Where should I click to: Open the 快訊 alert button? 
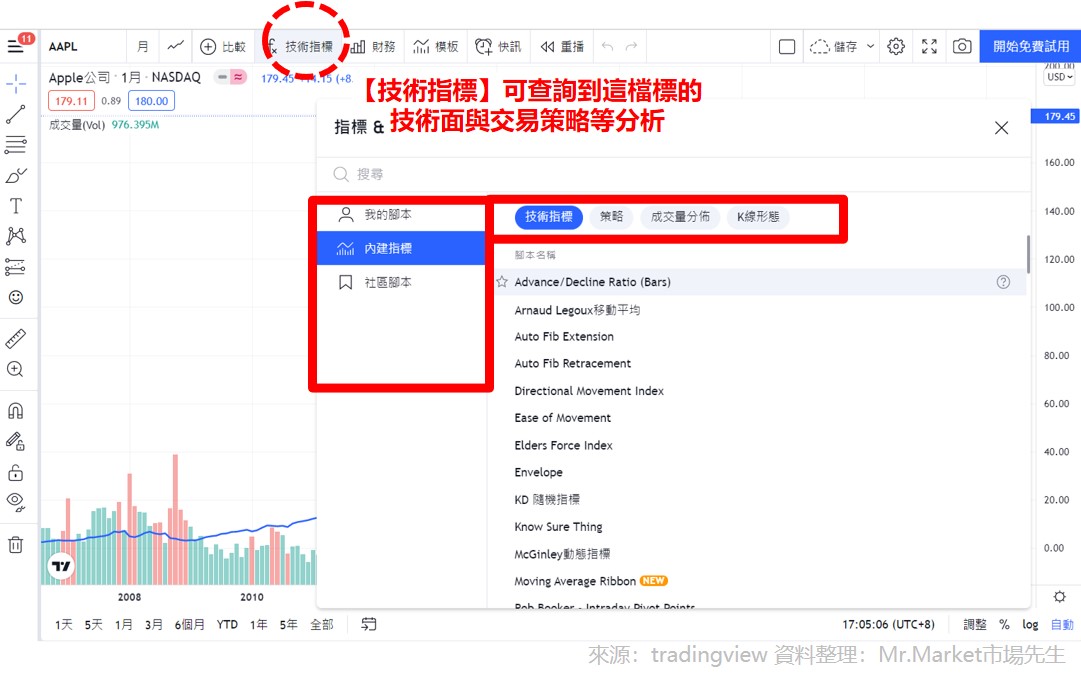coord(498,47)
